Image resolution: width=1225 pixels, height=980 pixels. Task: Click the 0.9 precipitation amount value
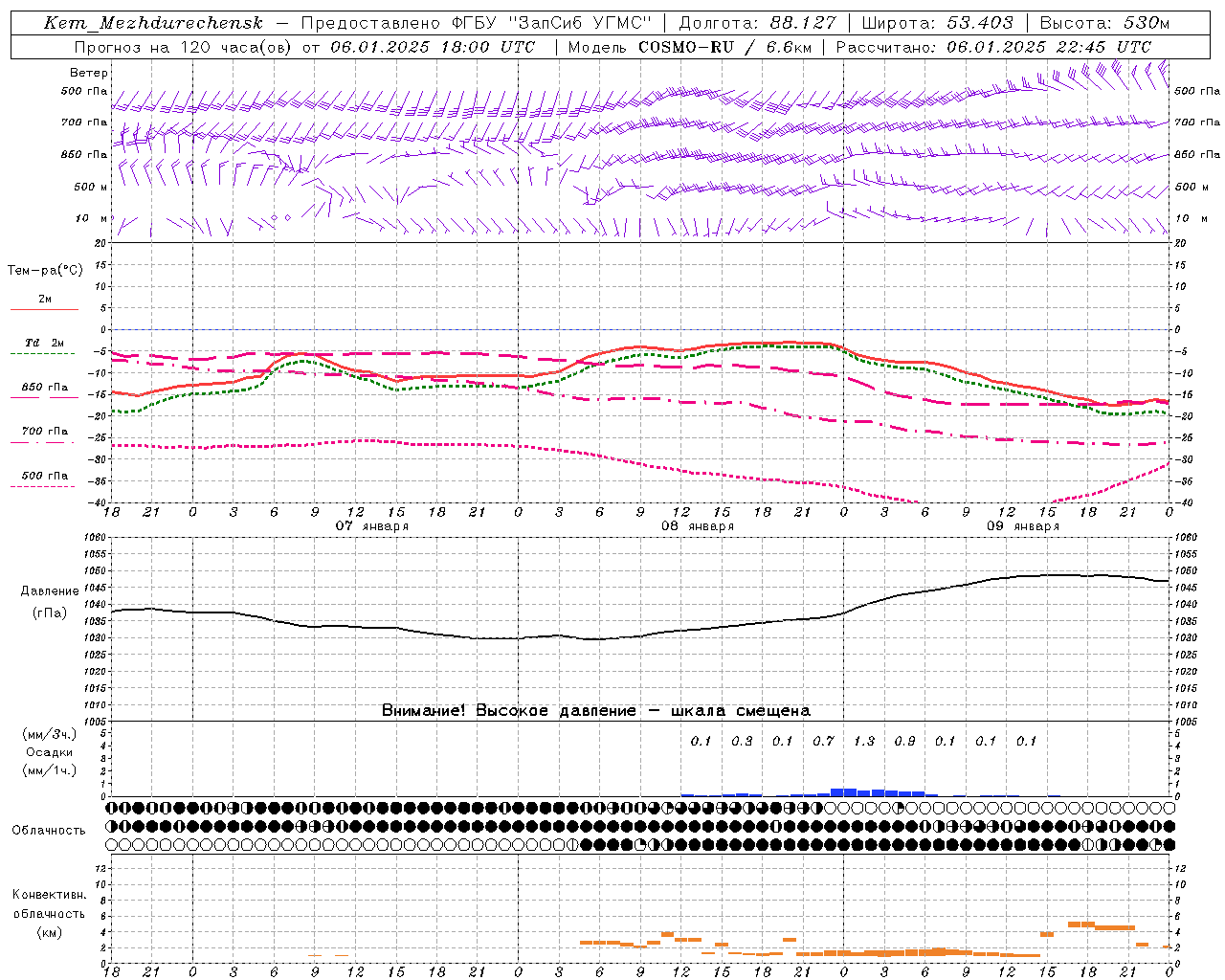pyautogui.click(x=904, y=741)
